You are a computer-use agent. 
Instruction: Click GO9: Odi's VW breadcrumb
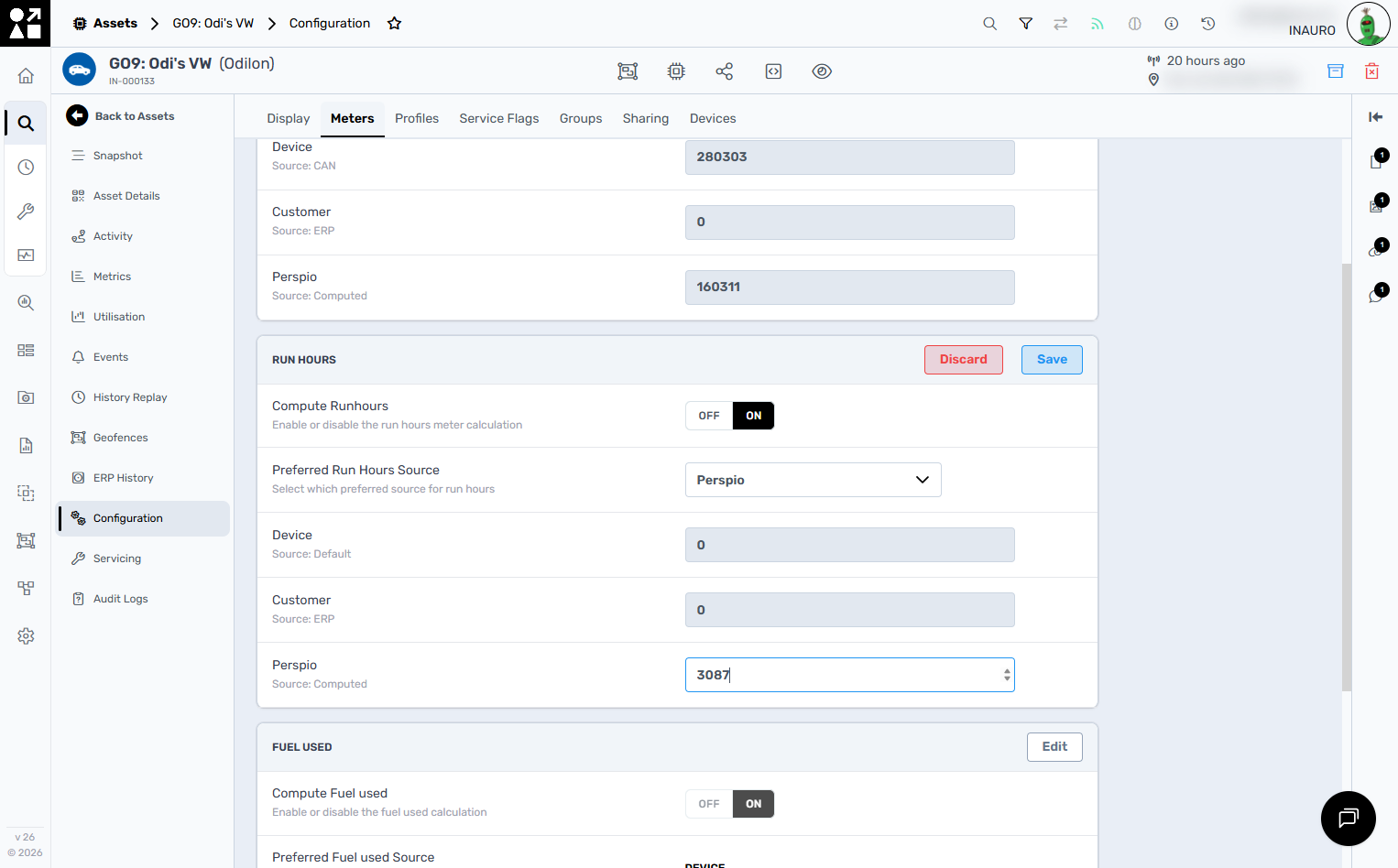213,24
